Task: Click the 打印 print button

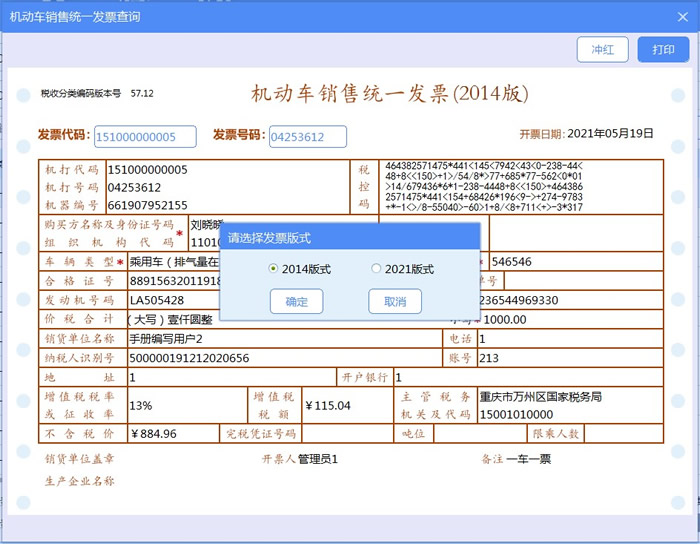Action: (x=663, y=49)
